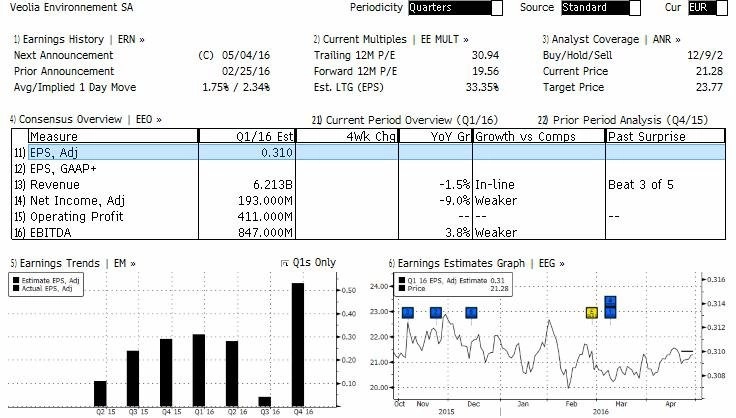
Task: Open Earnings Trends EM section
Action: tap(73, 263)
